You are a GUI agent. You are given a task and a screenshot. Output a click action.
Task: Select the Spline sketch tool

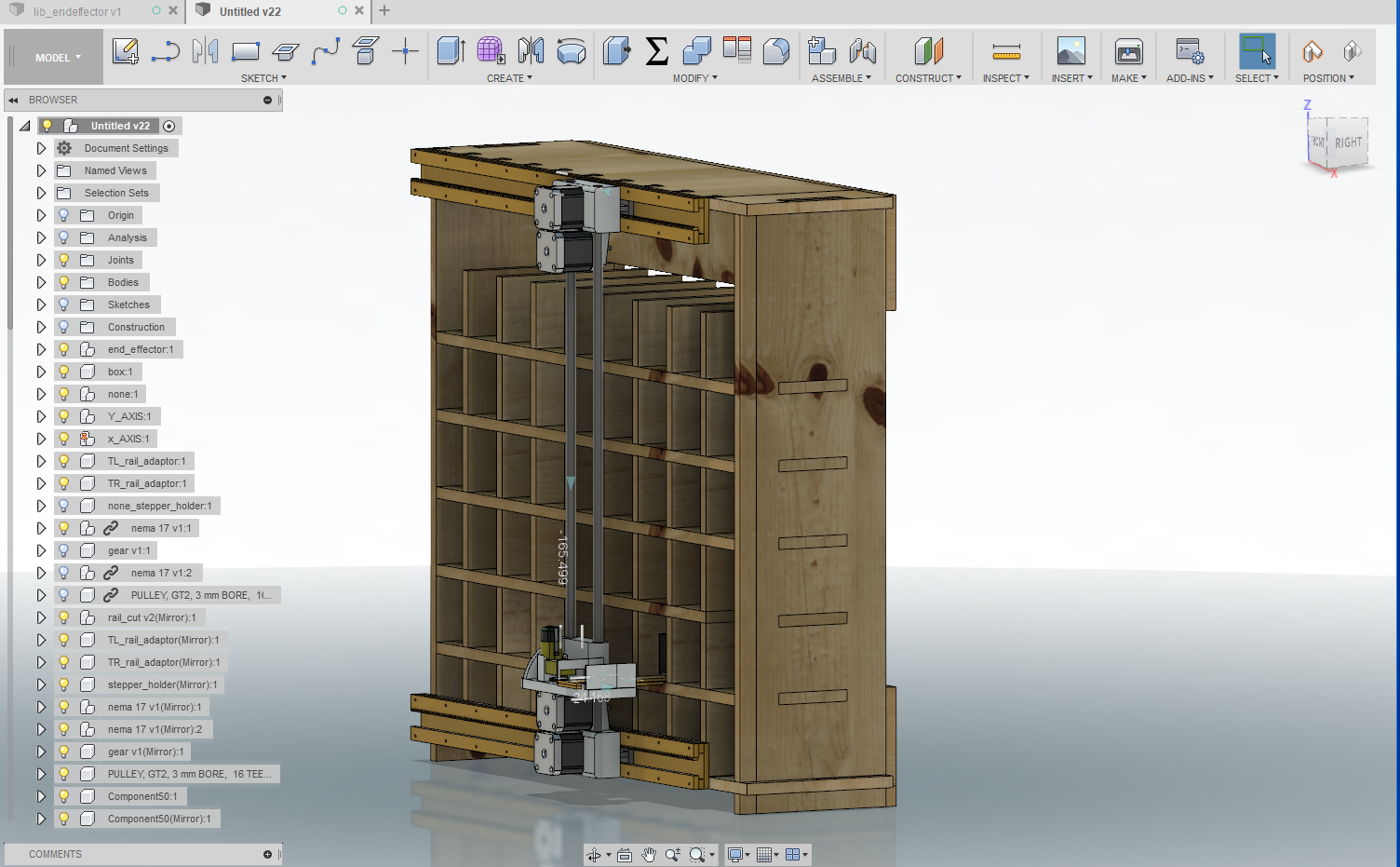[x=325, y=51]
